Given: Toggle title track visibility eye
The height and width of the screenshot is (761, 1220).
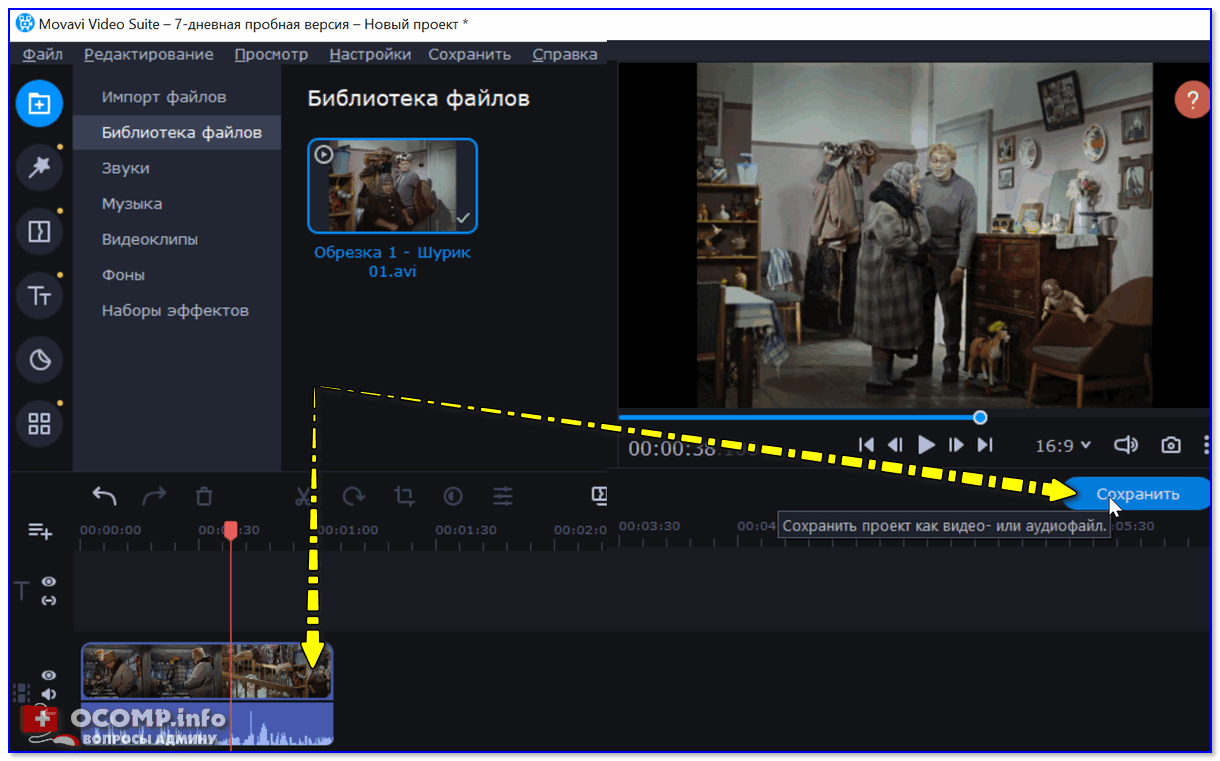Looking at the screenshot, I should [49, 581].
